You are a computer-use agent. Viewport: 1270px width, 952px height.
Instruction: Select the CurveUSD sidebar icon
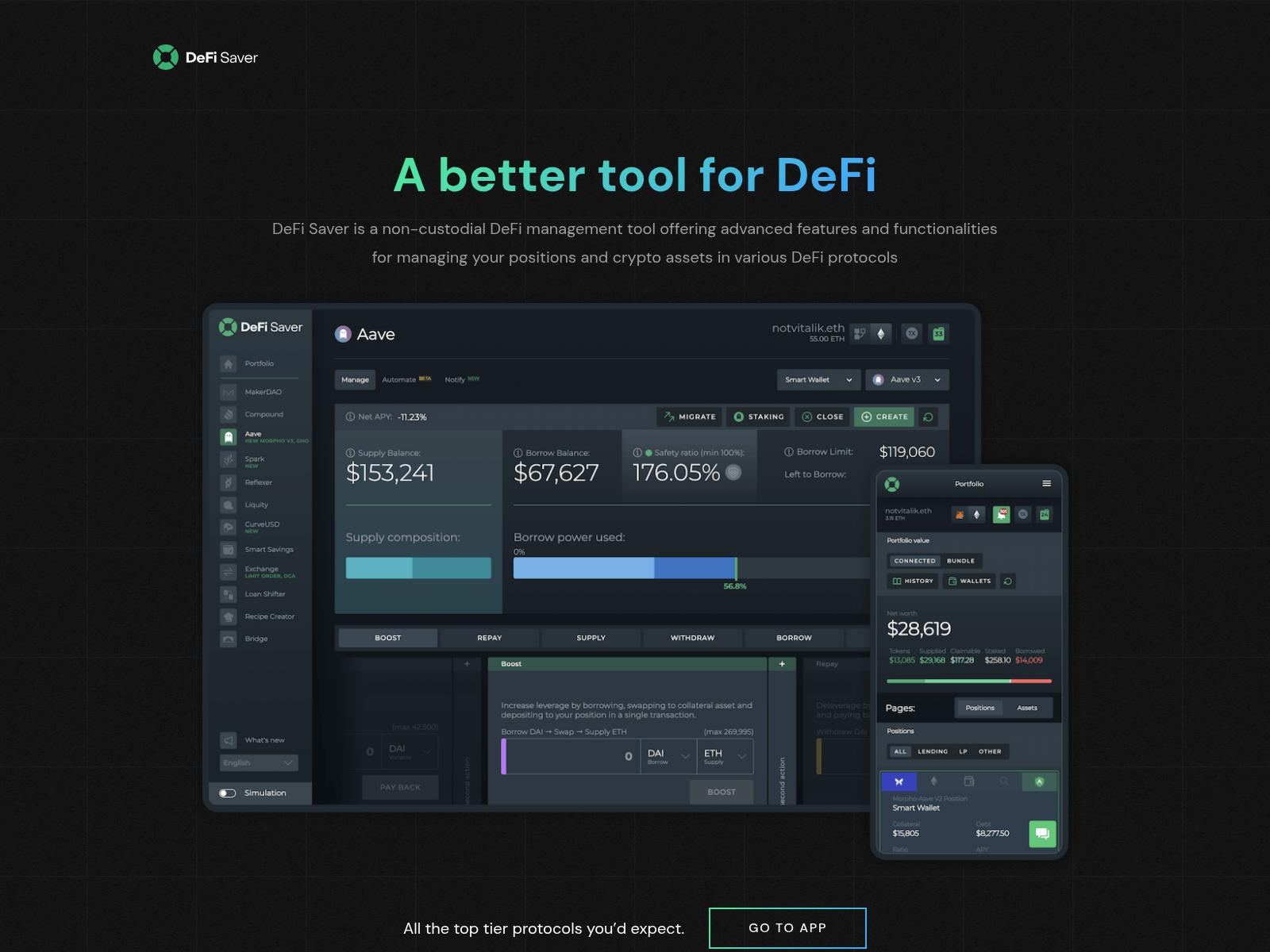[229, 527]
